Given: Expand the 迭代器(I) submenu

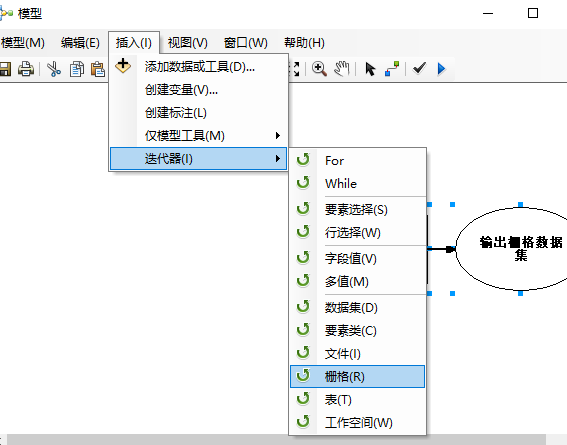Looking at the screenshot, I should [198, 158].
